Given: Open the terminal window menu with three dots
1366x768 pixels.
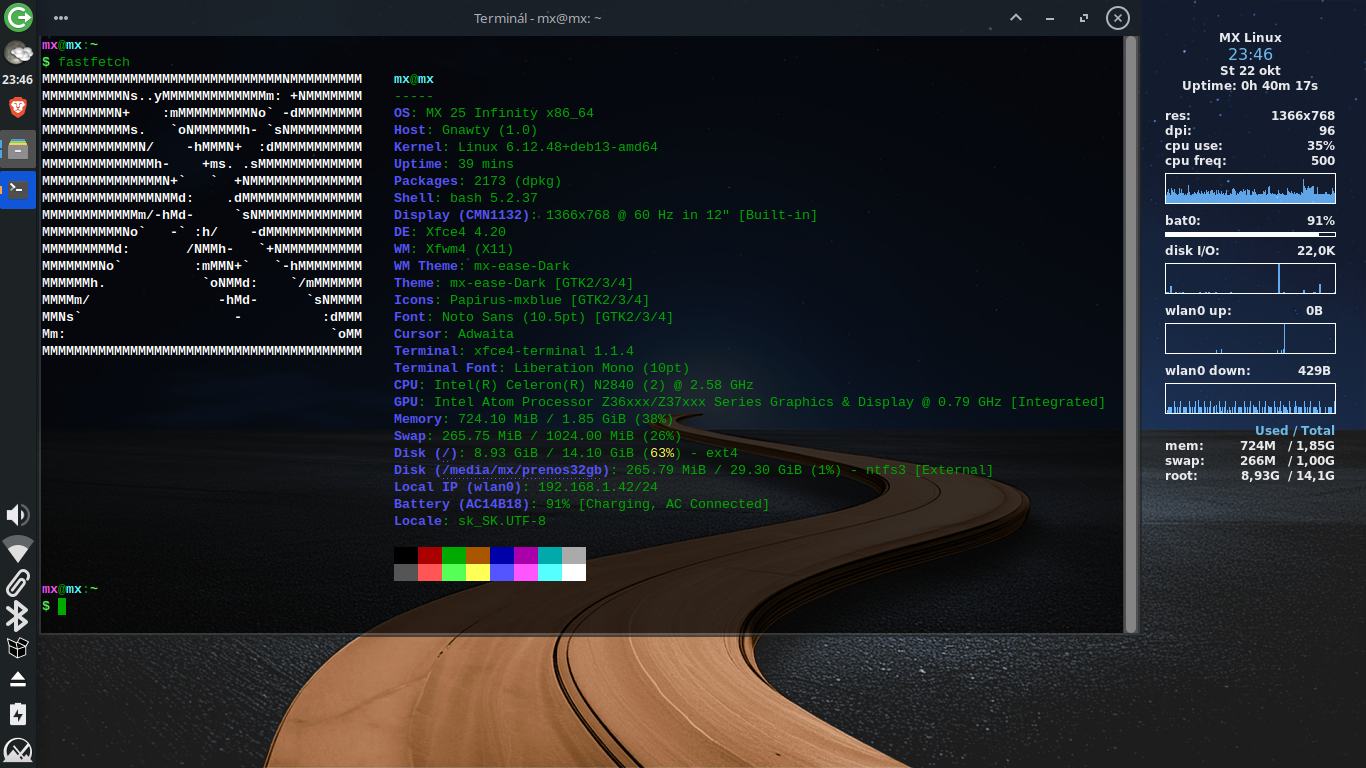Looking at the screenshot, I should click(61, 18).
